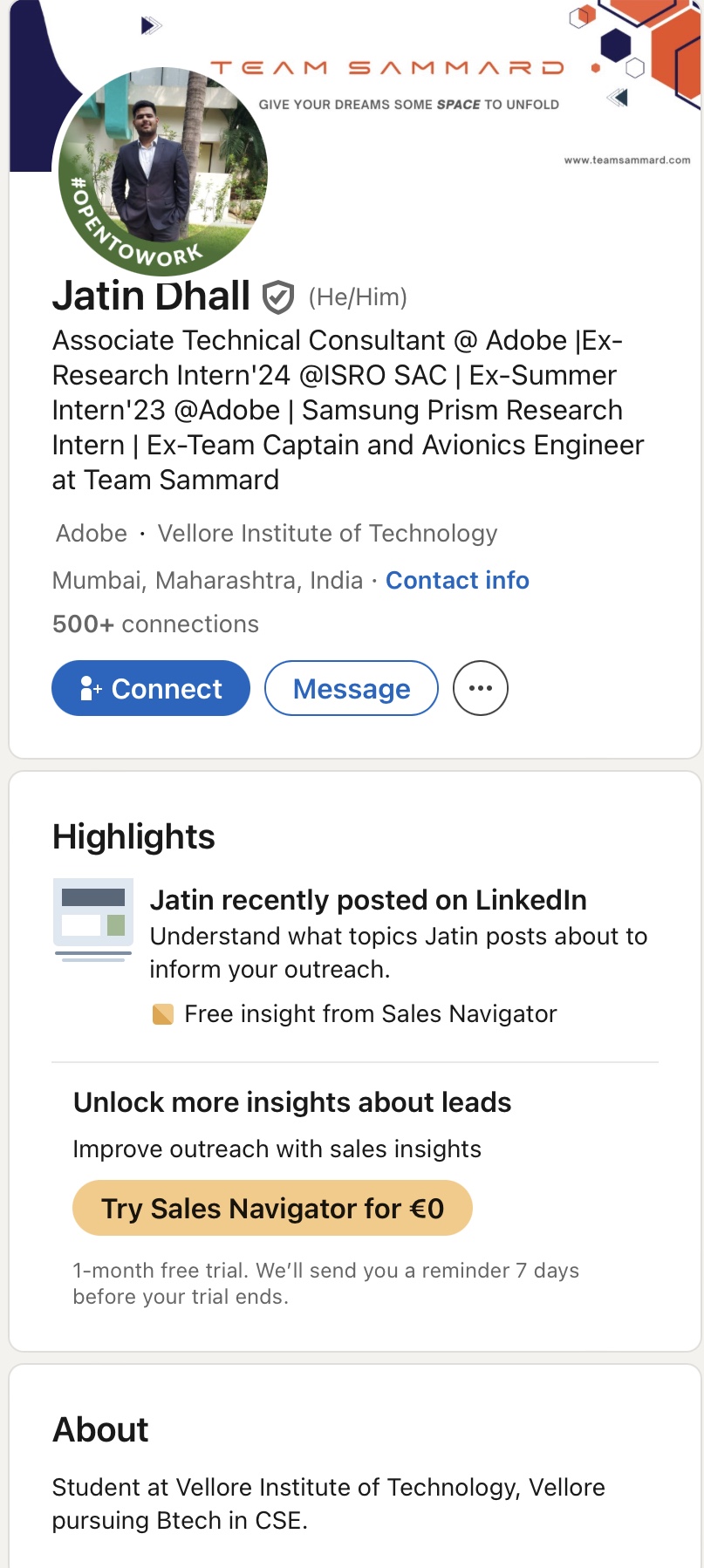Screen dimensions: 704x1568
Task: Click the navy hexagon in the banner
Action: pyautogui.click(x=616, y=45)
